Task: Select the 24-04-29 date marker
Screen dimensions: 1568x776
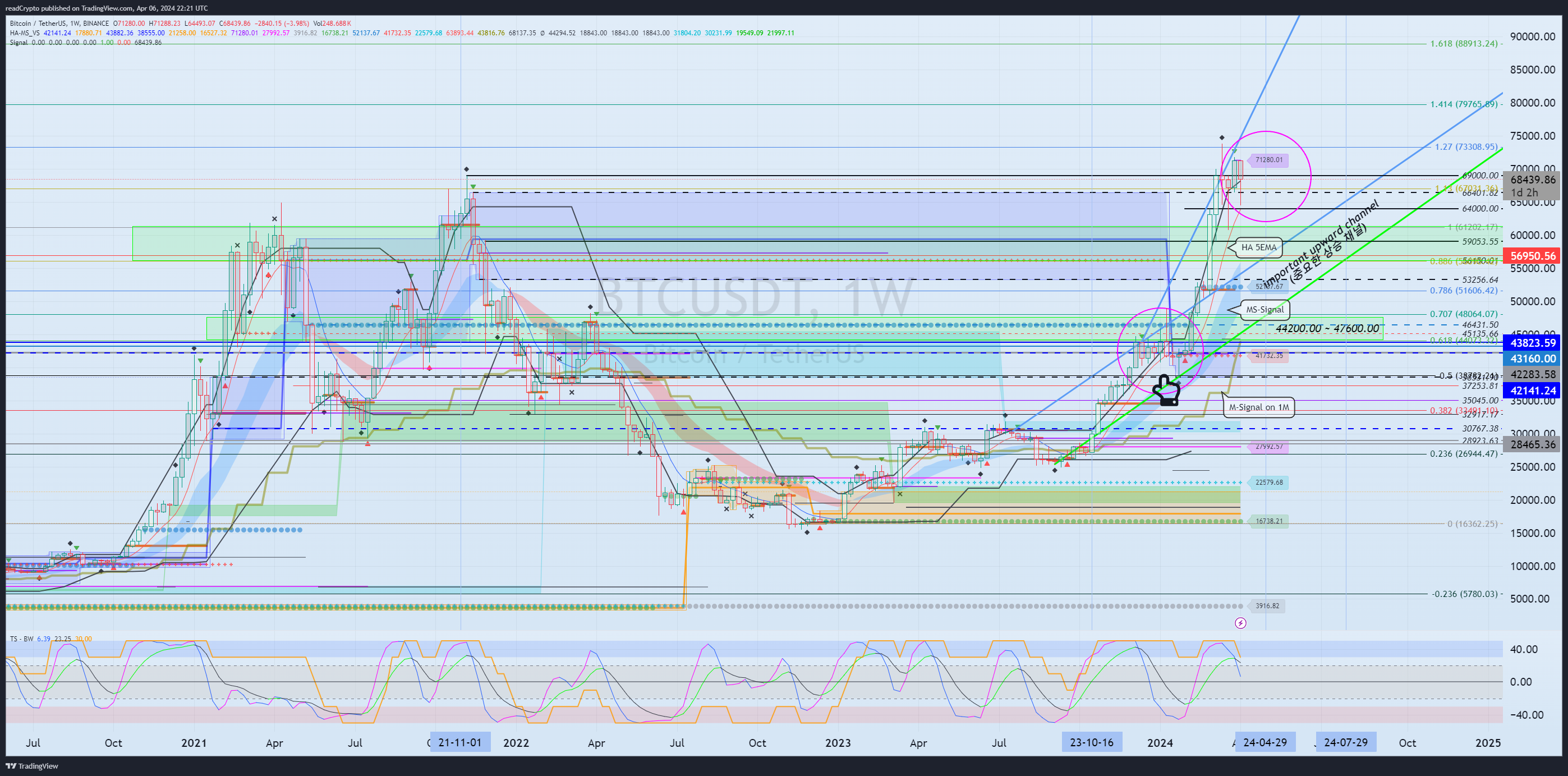Action: click(x=1265, y=742)
